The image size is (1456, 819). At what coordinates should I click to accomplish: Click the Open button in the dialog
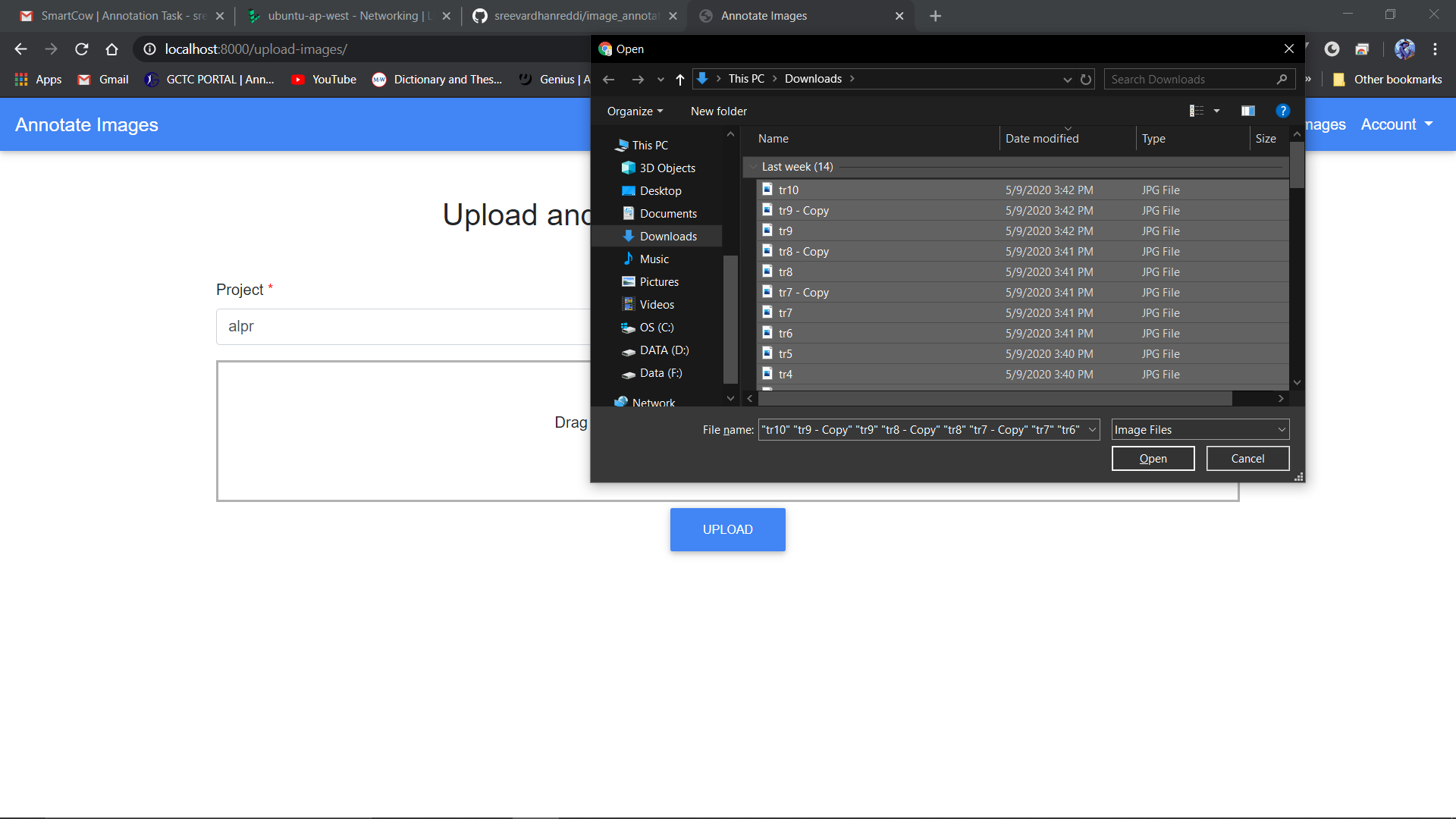point(1153,459)
